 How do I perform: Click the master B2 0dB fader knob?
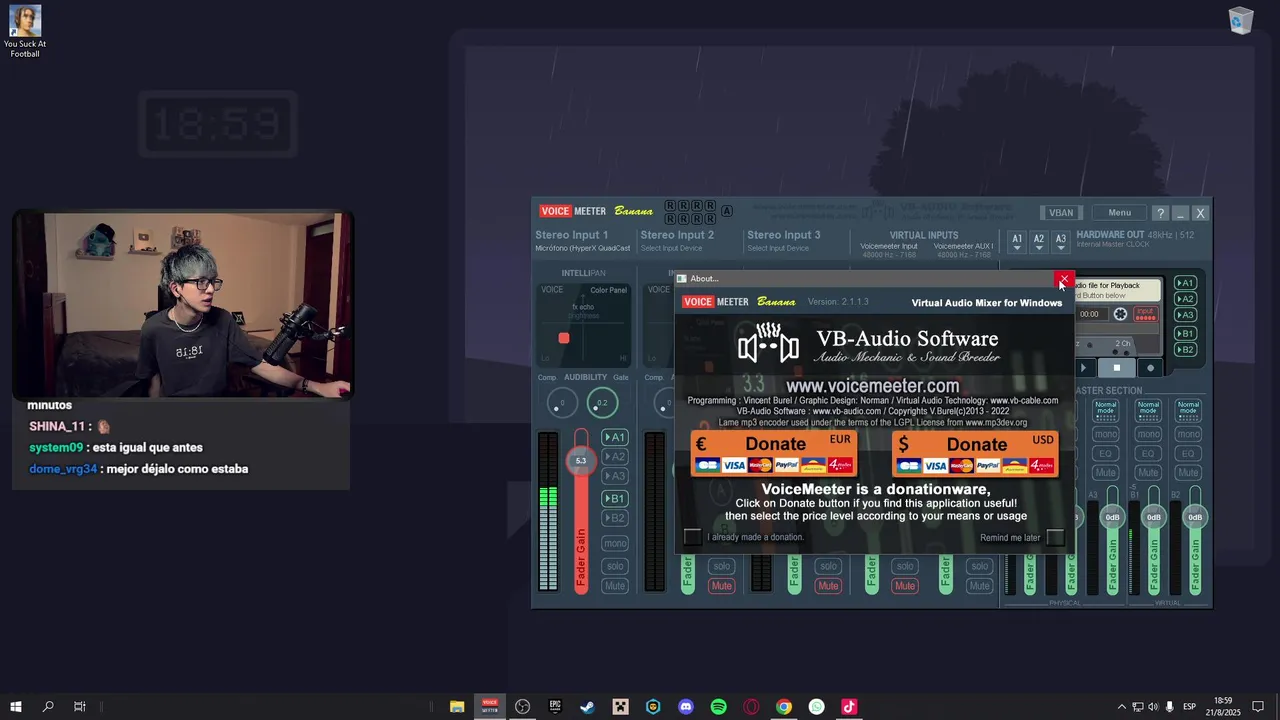pos(1194,517)
